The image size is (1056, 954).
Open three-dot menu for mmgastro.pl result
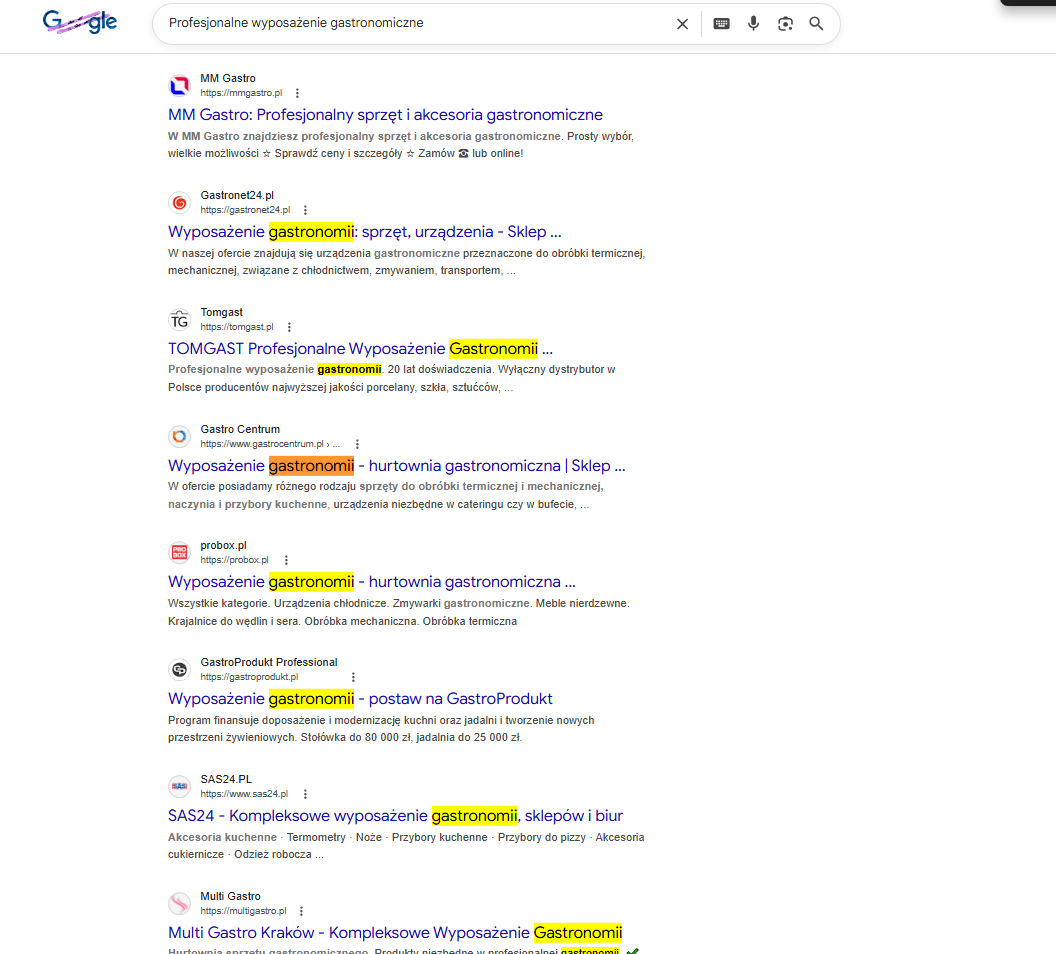coord(297,93)
